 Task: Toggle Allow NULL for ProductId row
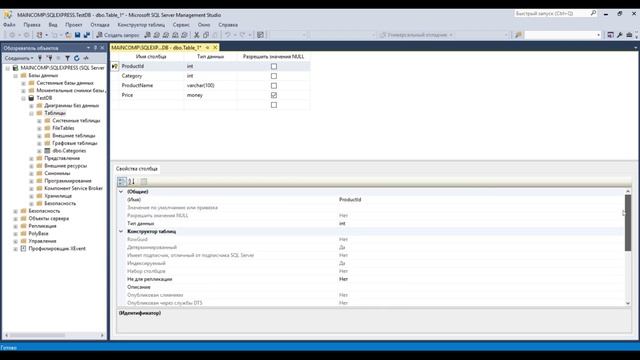(x=274, y=66)
